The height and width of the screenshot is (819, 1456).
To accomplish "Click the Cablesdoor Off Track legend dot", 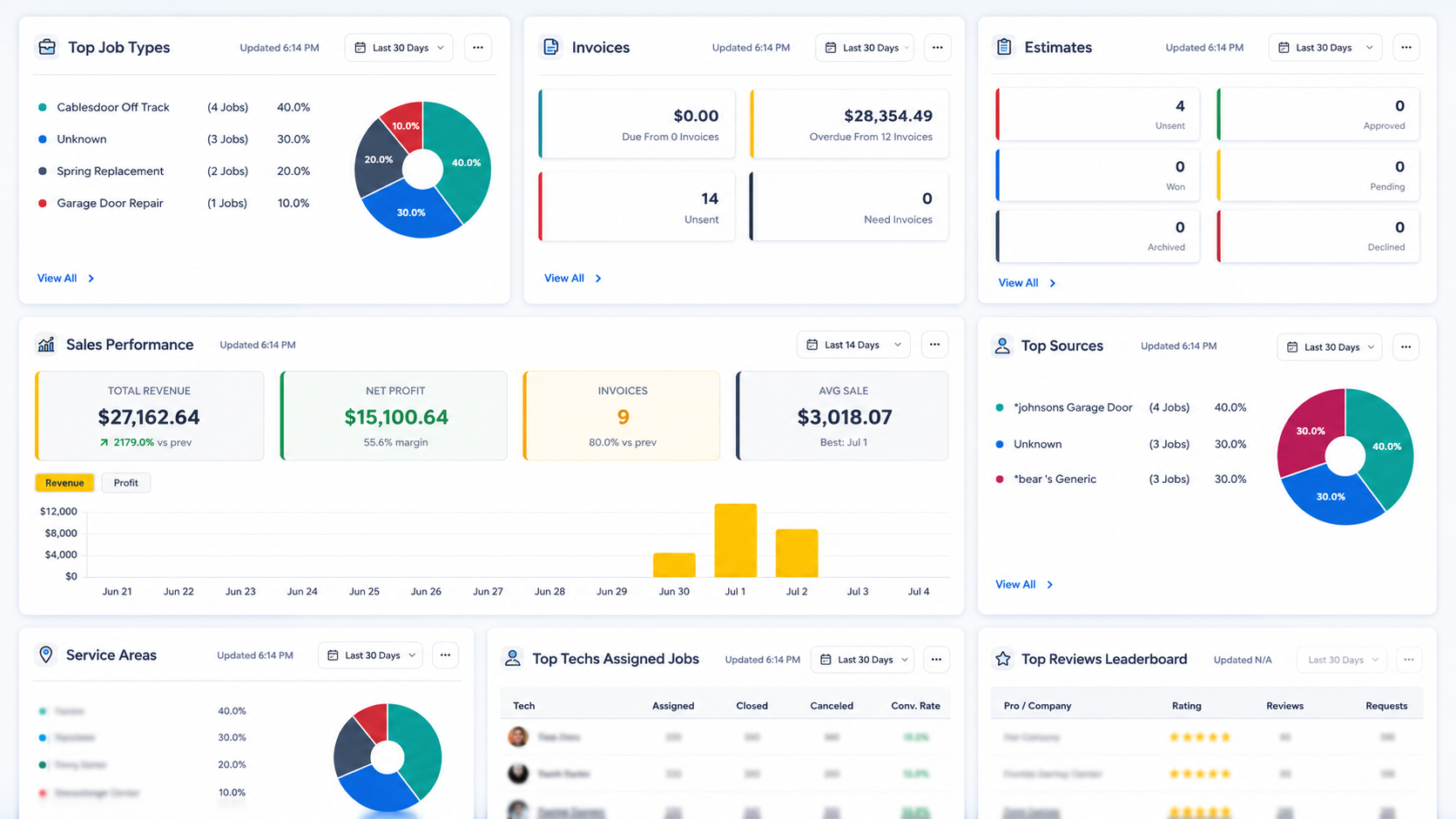I will click(42, 107).
